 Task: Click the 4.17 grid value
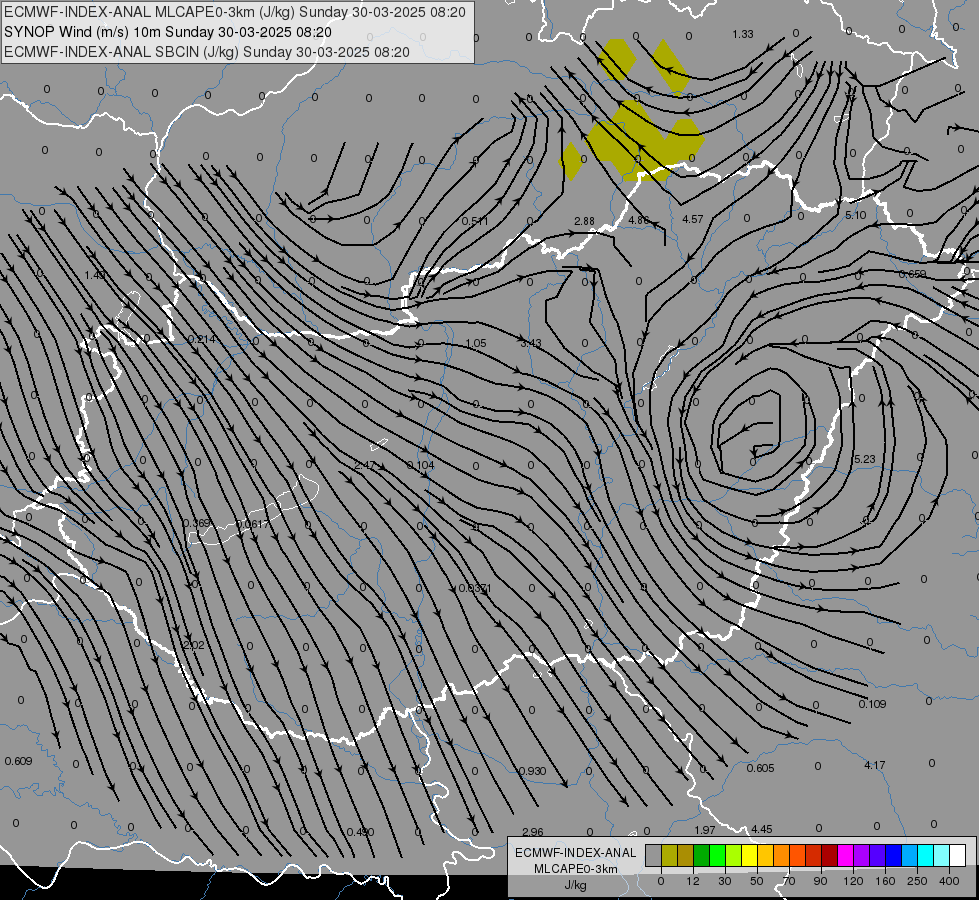click(x=875, y=765)
